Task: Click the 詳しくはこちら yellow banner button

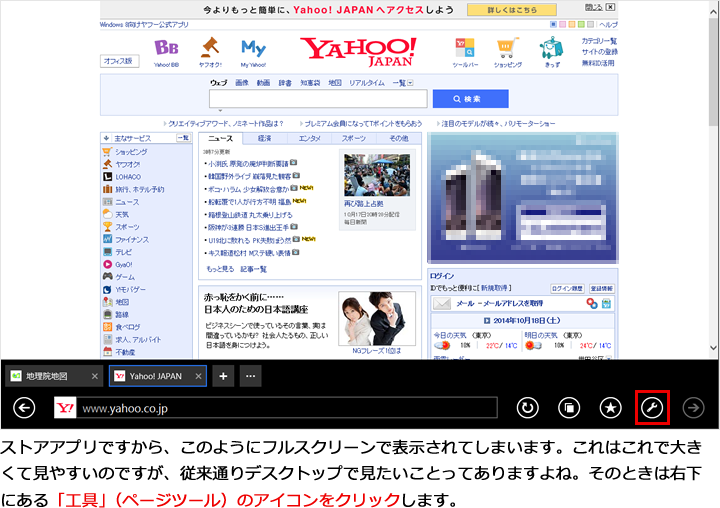Action: click(512, 10)
